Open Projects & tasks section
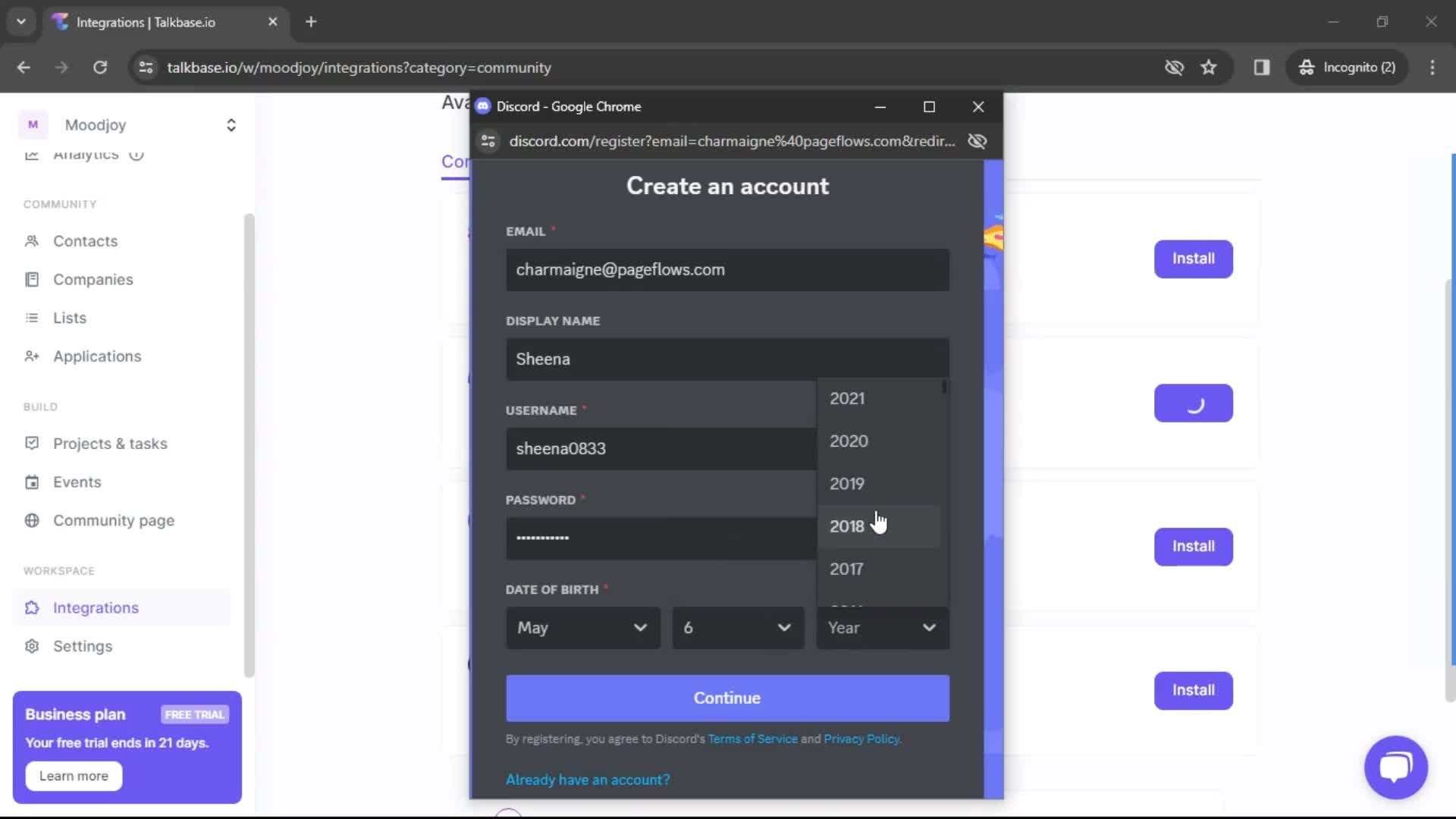Image resolution: width=1456 pixels, height=819 pixels. [111, 444]
